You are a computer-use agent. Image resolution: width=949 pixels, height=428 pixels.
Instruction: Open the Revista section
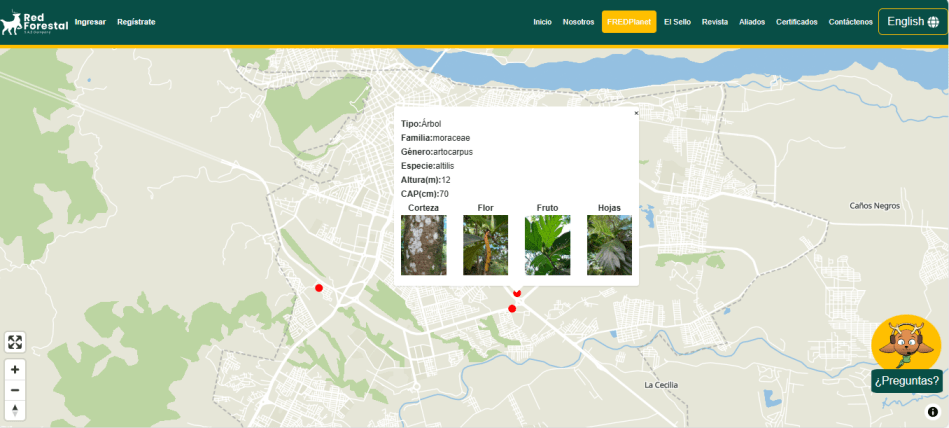coord(715,22)
